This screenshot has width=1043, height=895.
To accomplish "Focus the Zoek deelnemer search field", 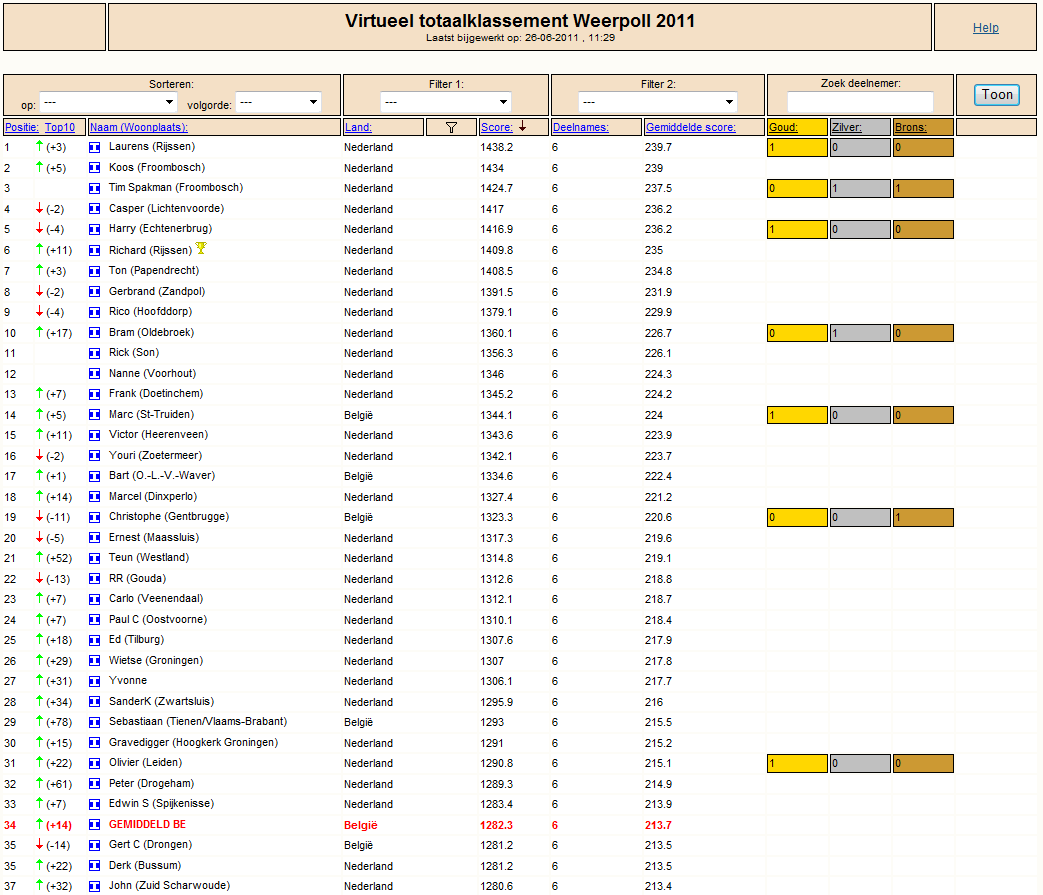I will click(x=860, y=102).
